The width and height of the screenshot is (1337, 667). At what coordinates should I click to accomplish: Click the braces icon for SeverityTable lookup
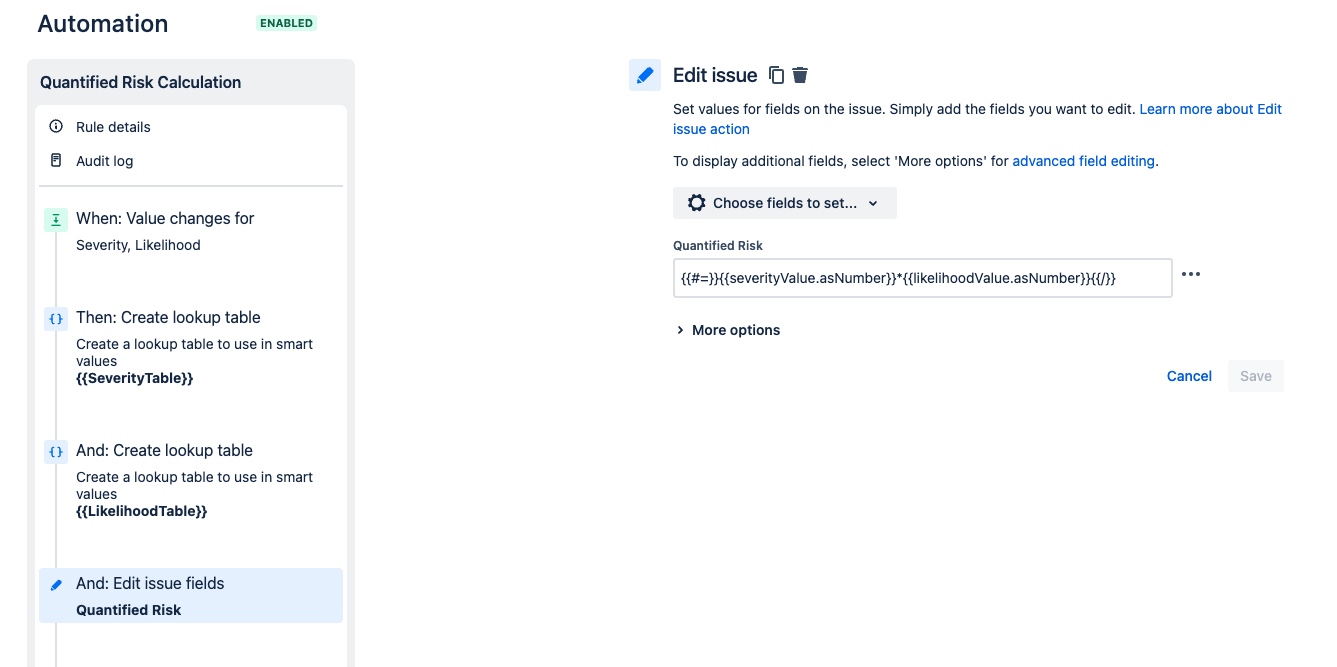click(x=56, y=318)
